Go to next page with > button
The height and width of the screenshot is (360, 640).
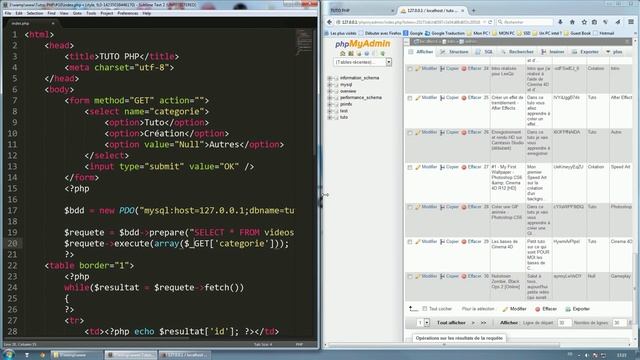(473, 323)
